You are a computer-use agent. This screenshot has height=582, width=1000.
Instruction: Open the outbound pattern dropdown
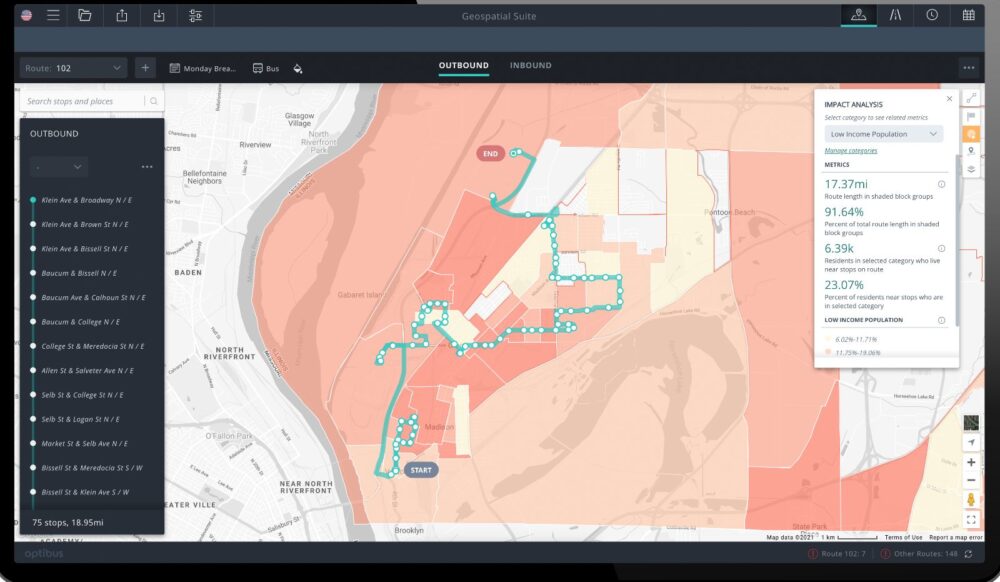point(58,167)
